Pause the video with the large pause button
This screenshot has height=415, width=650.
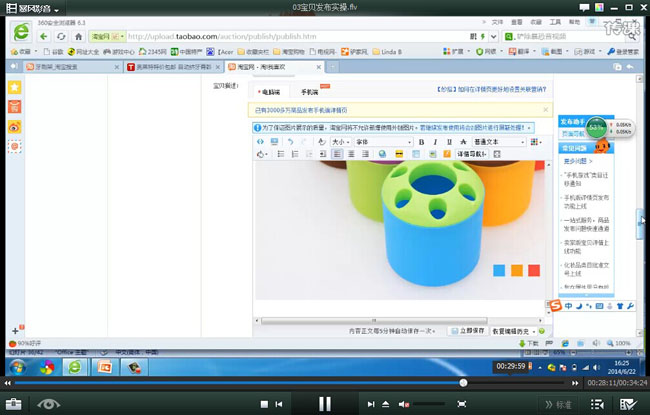[x=325, y=403]
